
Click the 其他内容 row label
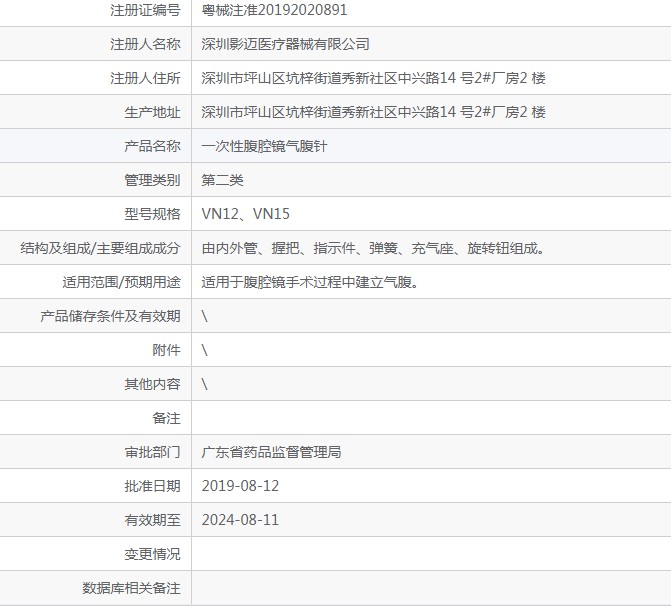152,384
